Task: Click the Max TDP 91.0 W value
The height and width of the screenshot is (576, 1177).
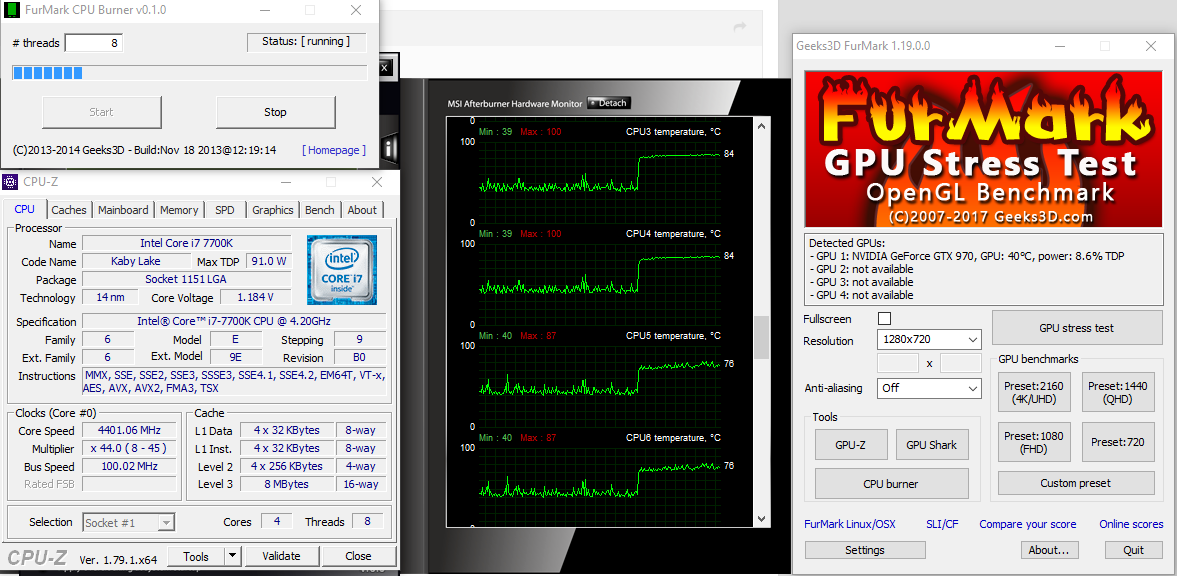Action: (271, 261)
